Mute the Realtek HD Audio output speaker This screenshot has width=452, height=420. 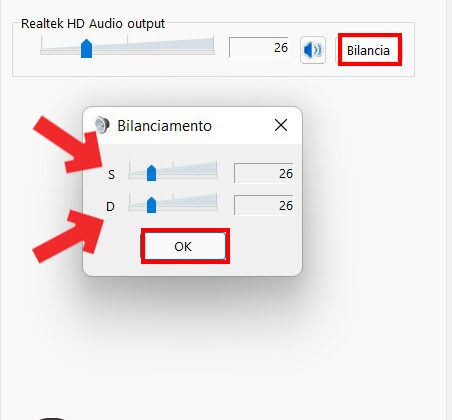tap(313, 50)
